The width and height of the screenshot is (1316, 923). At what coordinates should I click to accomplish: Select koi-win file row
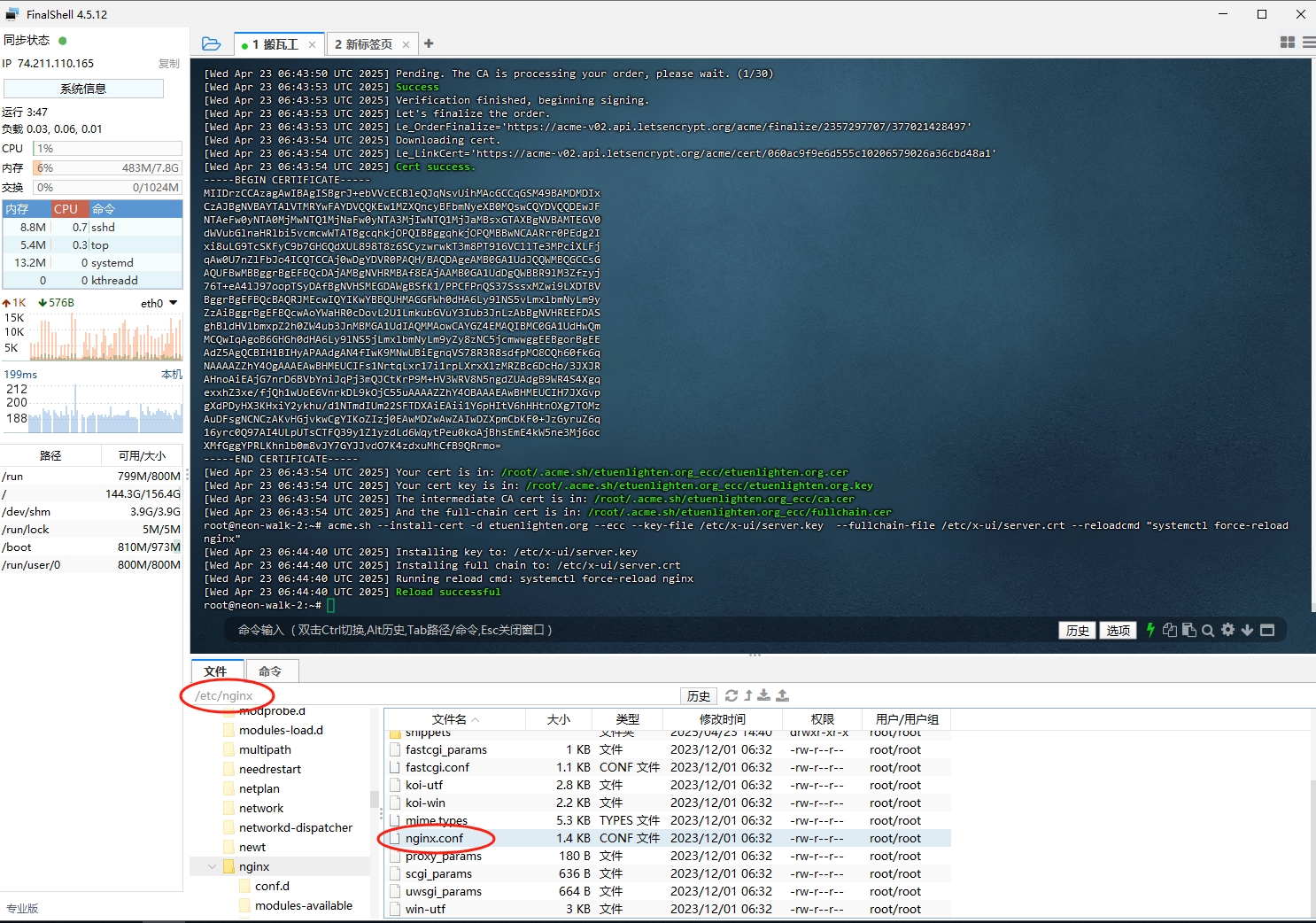[669, 803]
